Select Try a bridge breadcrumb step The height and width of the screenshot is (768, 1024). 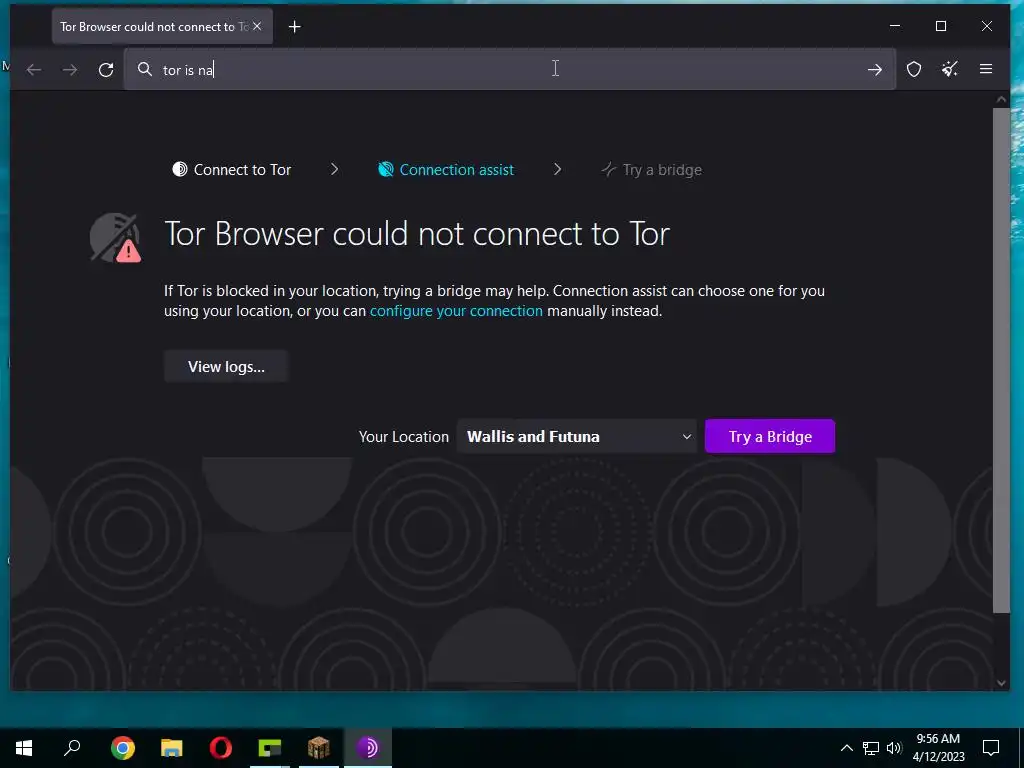pos(652,170)
